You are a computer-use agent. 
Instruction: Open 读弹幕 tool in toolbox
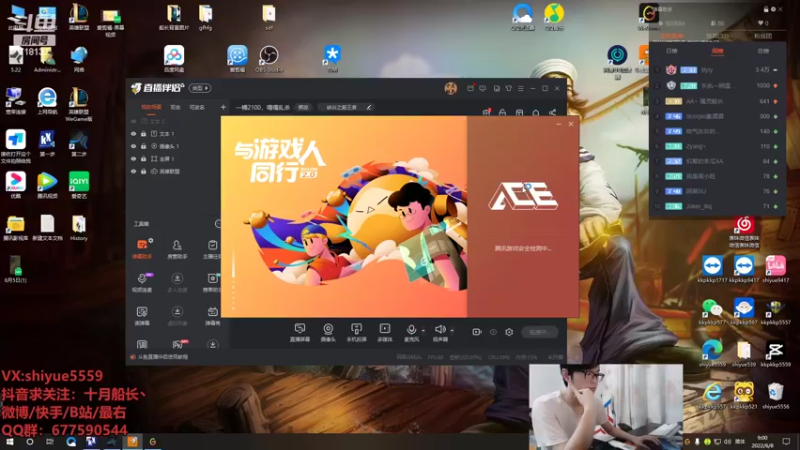point(142,316)
